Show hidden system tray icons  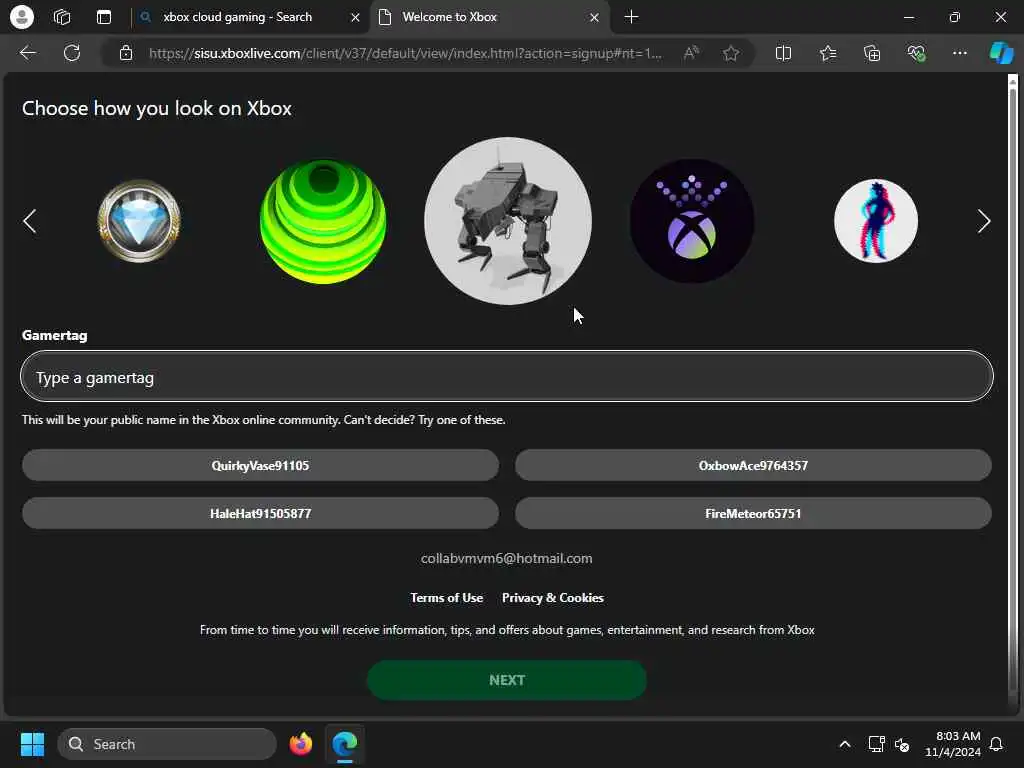coord(844,744)
